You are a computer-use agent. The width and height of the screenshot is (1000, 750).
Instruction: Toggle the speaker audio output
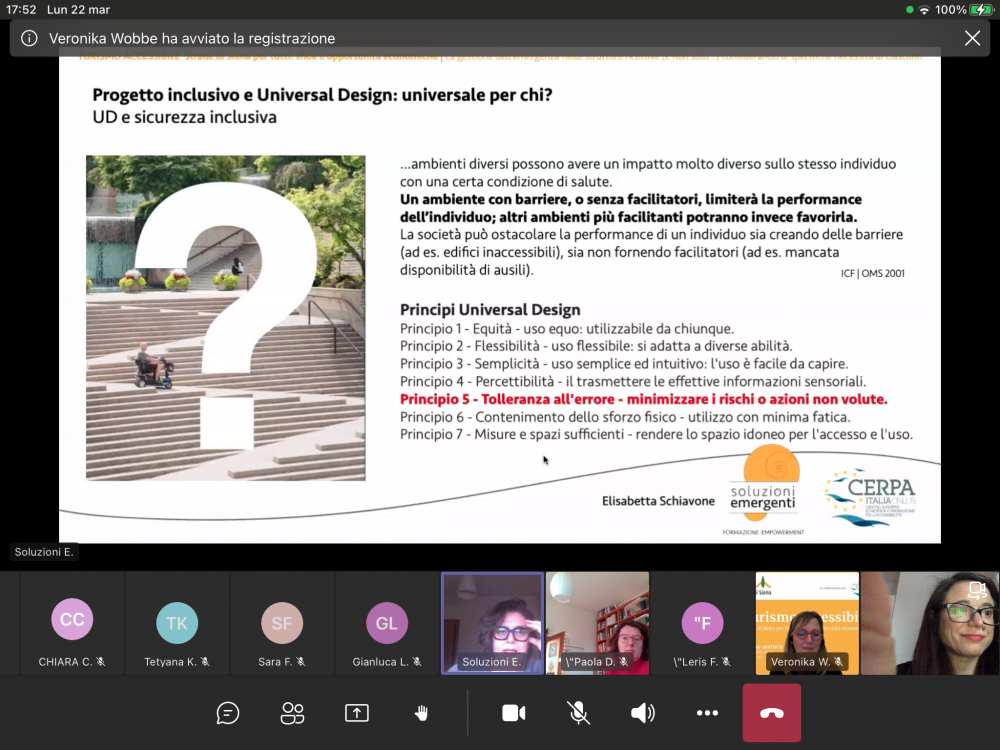tap(643, 713)
